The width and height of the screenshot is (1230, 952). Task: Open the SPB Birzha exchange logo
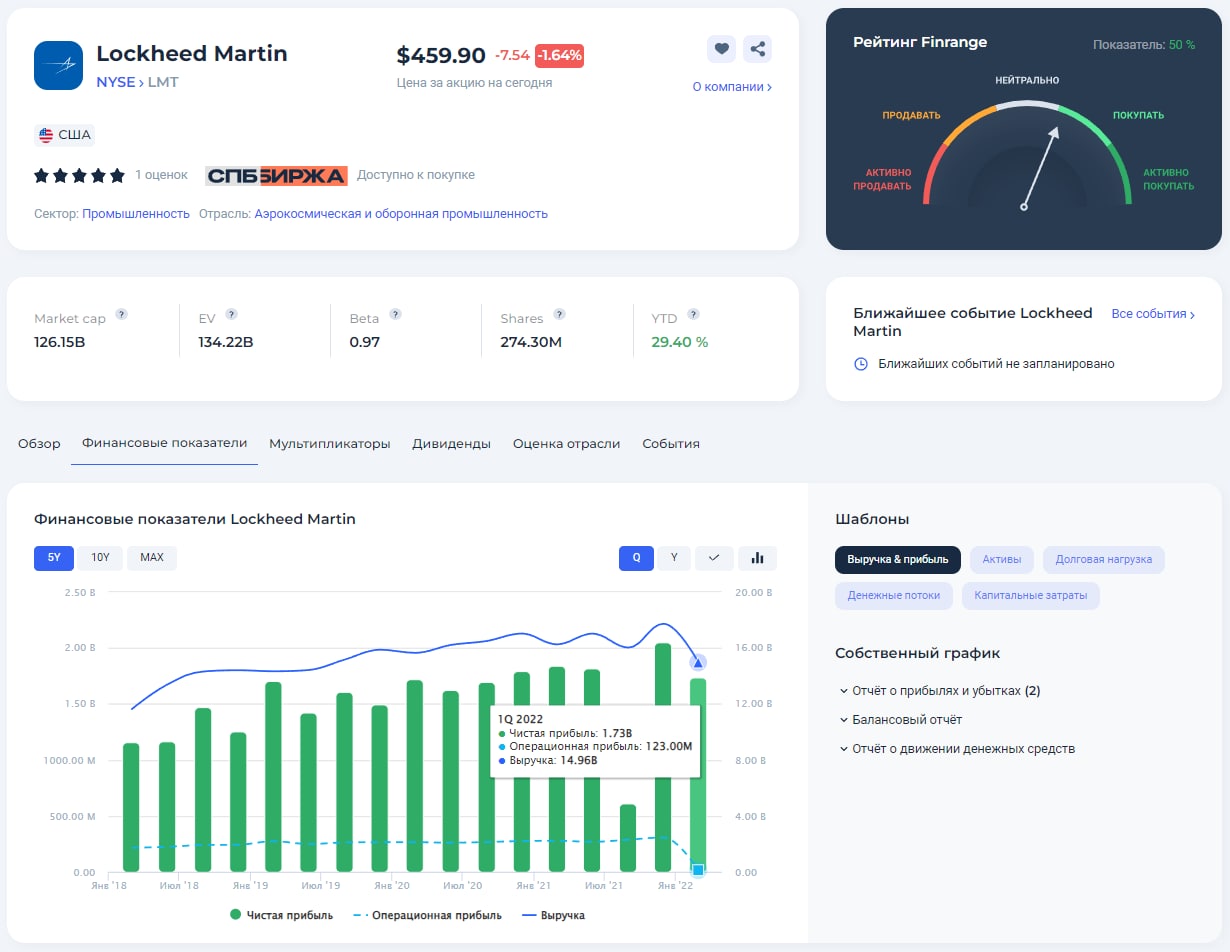point(276,175)
